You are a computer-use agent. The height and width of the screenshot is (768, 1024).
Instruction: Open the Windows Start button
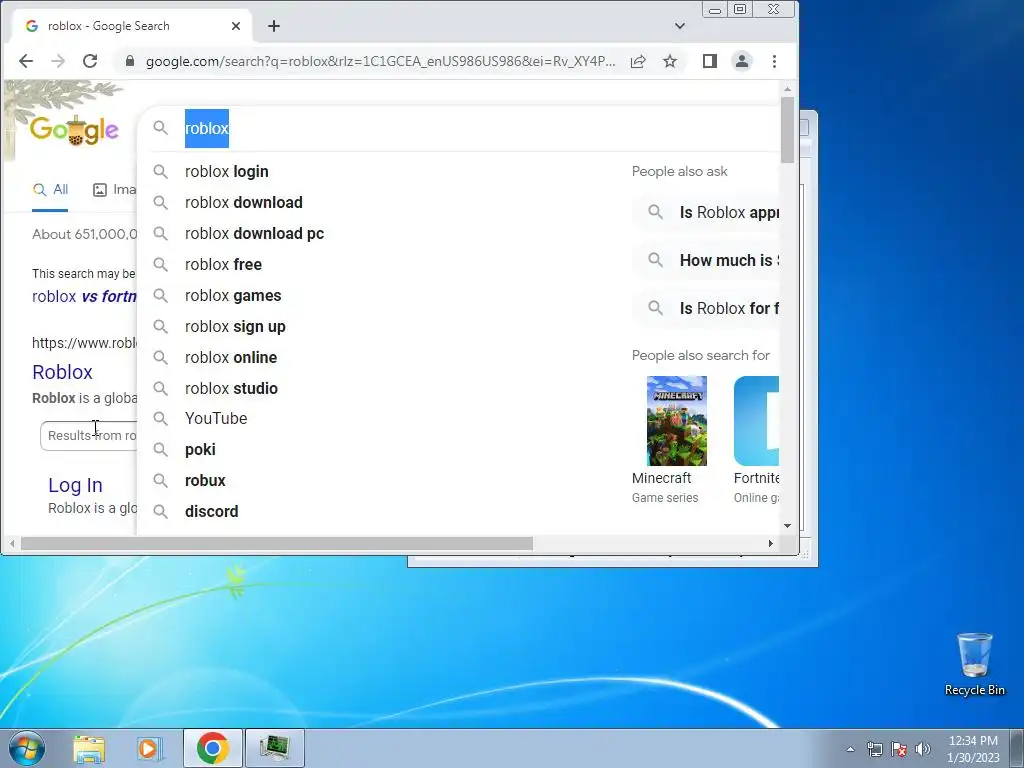[27, 748]
